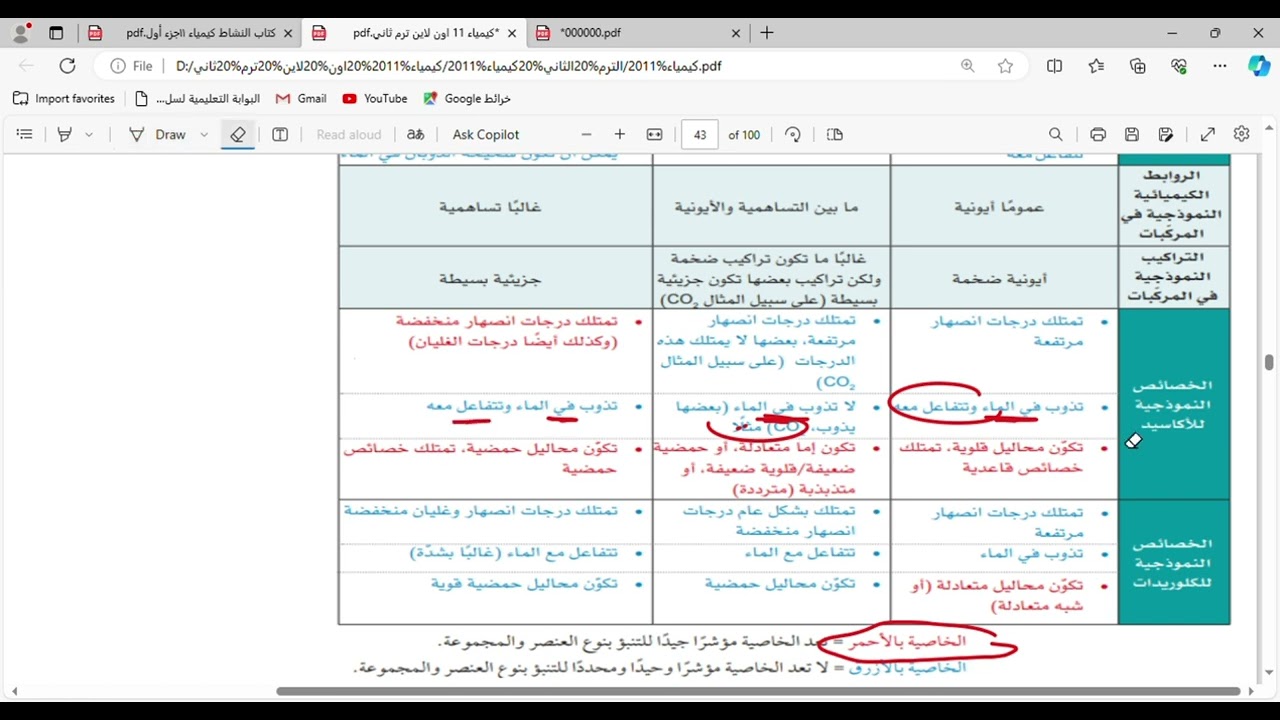Enter full screen PDF view

pyautogui.click(x=1208, y=134)
